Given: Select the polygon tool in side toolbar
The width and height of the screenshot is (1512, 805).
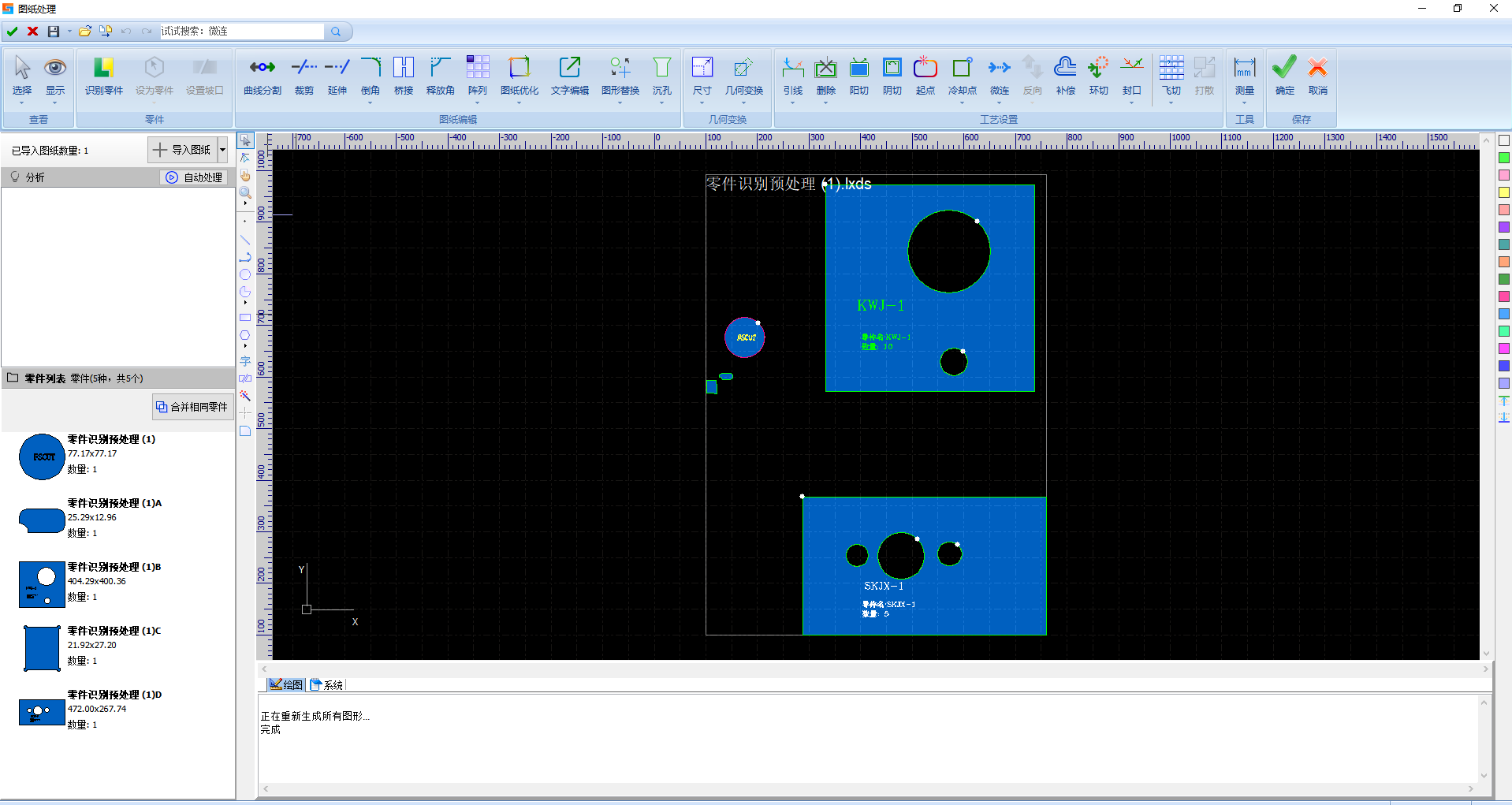Looking at the screenshot, I should (x=245, y=335).
